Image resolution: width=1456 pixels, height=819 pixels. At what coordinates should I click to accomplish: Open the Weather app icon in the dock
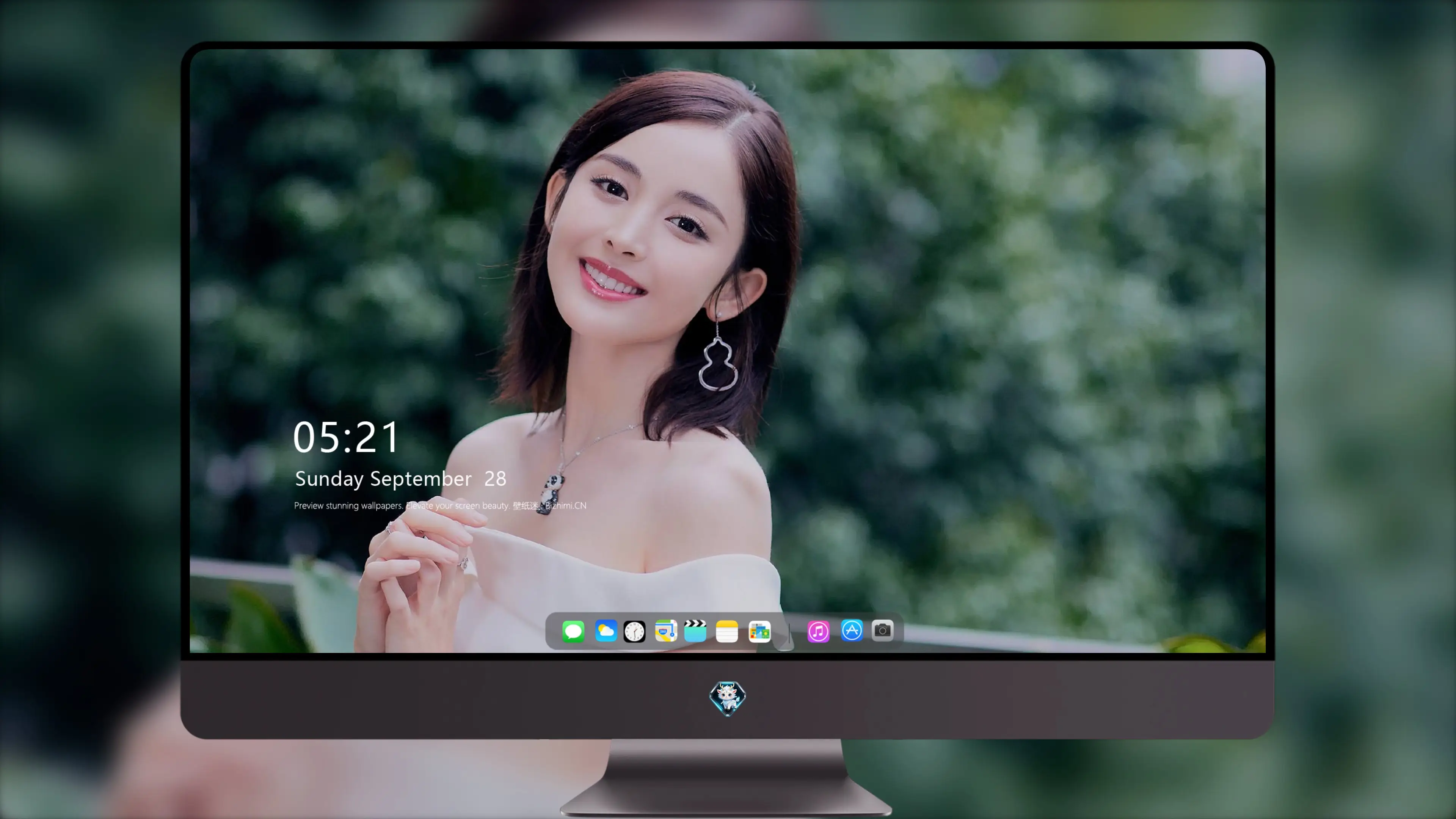point(606,631)
